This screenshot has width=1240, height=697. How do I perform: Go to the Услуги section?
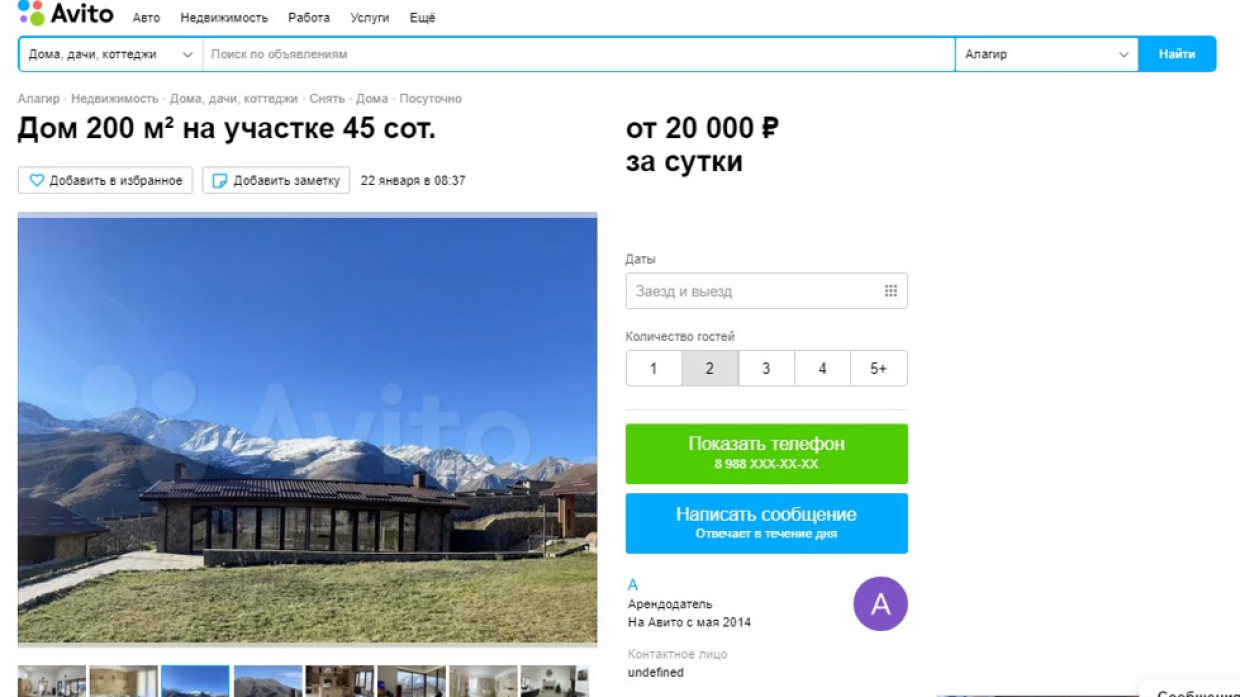(x=370, y=18)
